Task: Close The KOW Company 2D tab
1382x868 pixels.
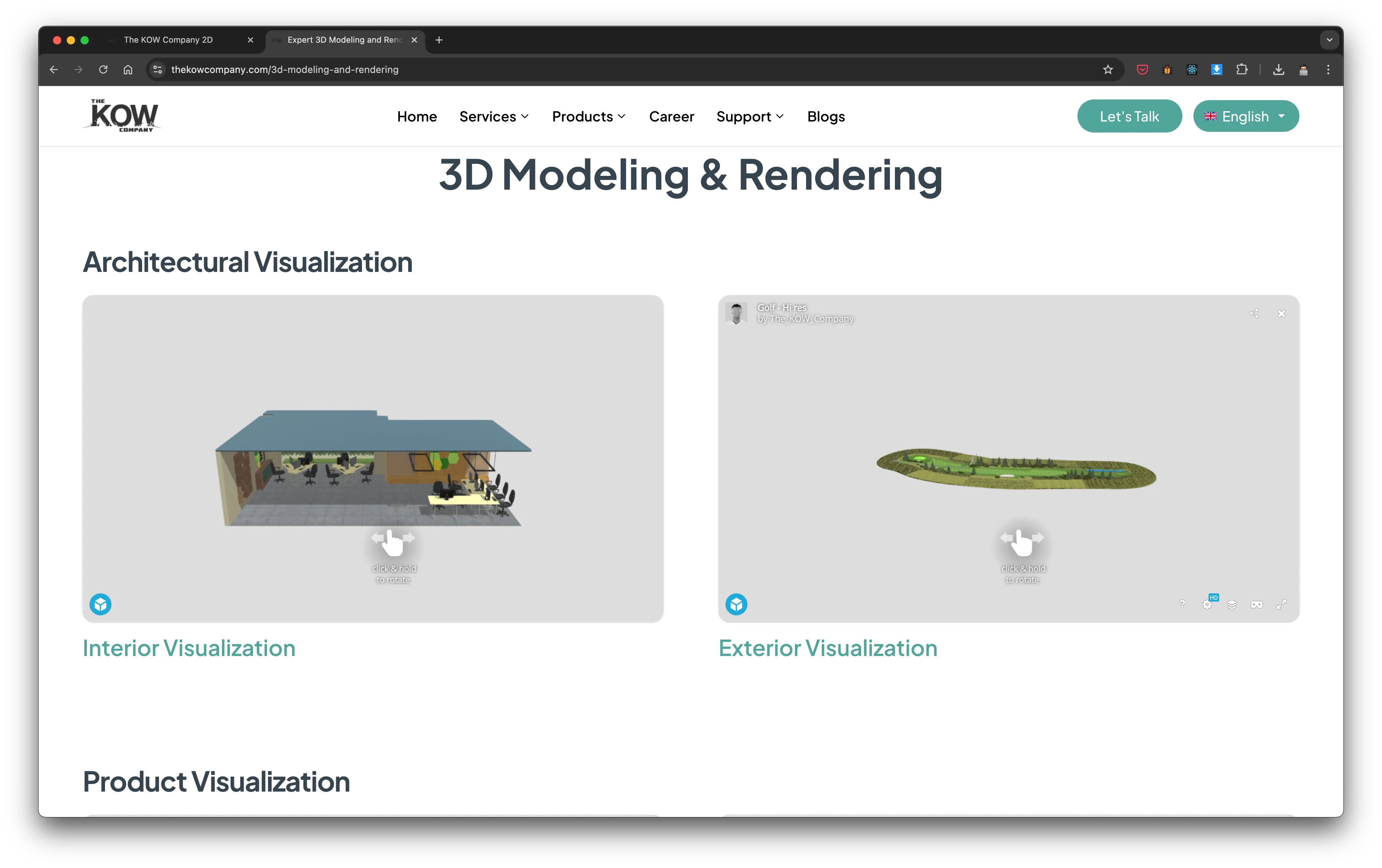Action: 250,40
